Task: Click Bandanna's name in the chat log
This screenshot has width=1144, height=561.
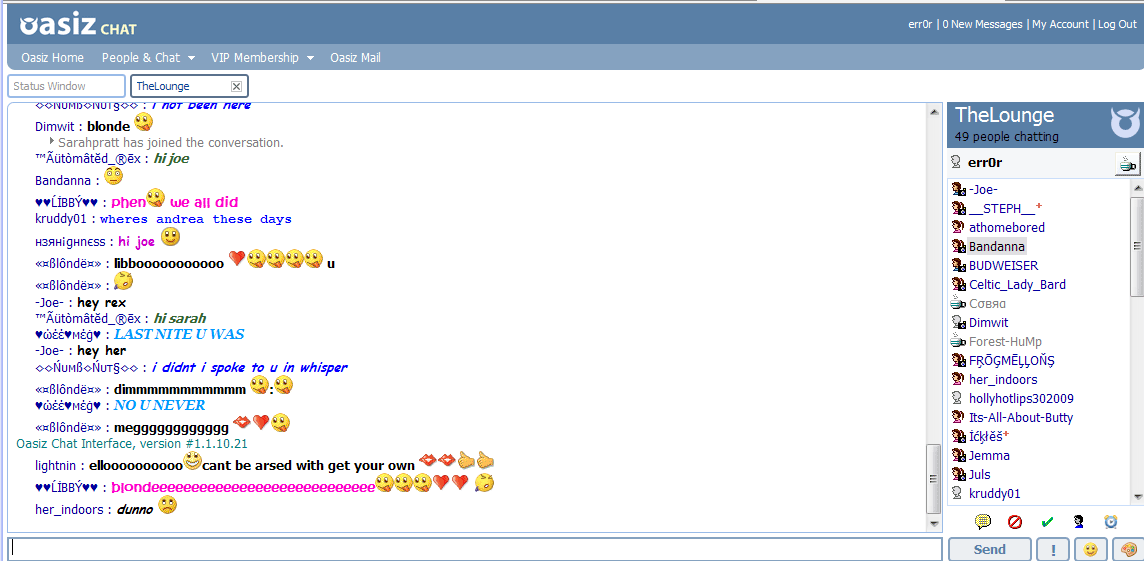Action: pos(63,179)
